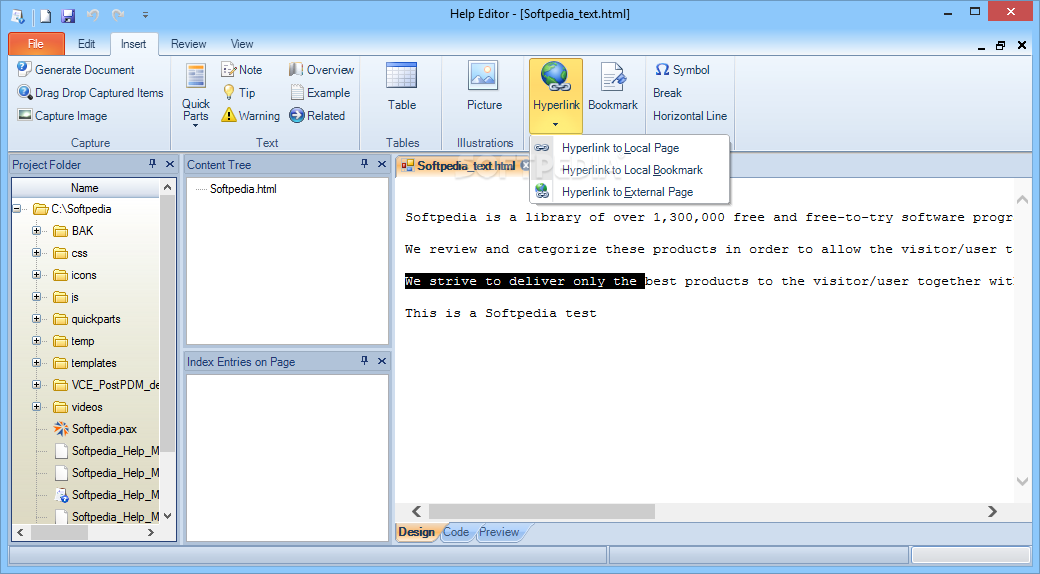The width and height of the screenshot is (1040, 574).
Task: Insert a Warning block
Action: coord(251,115)
